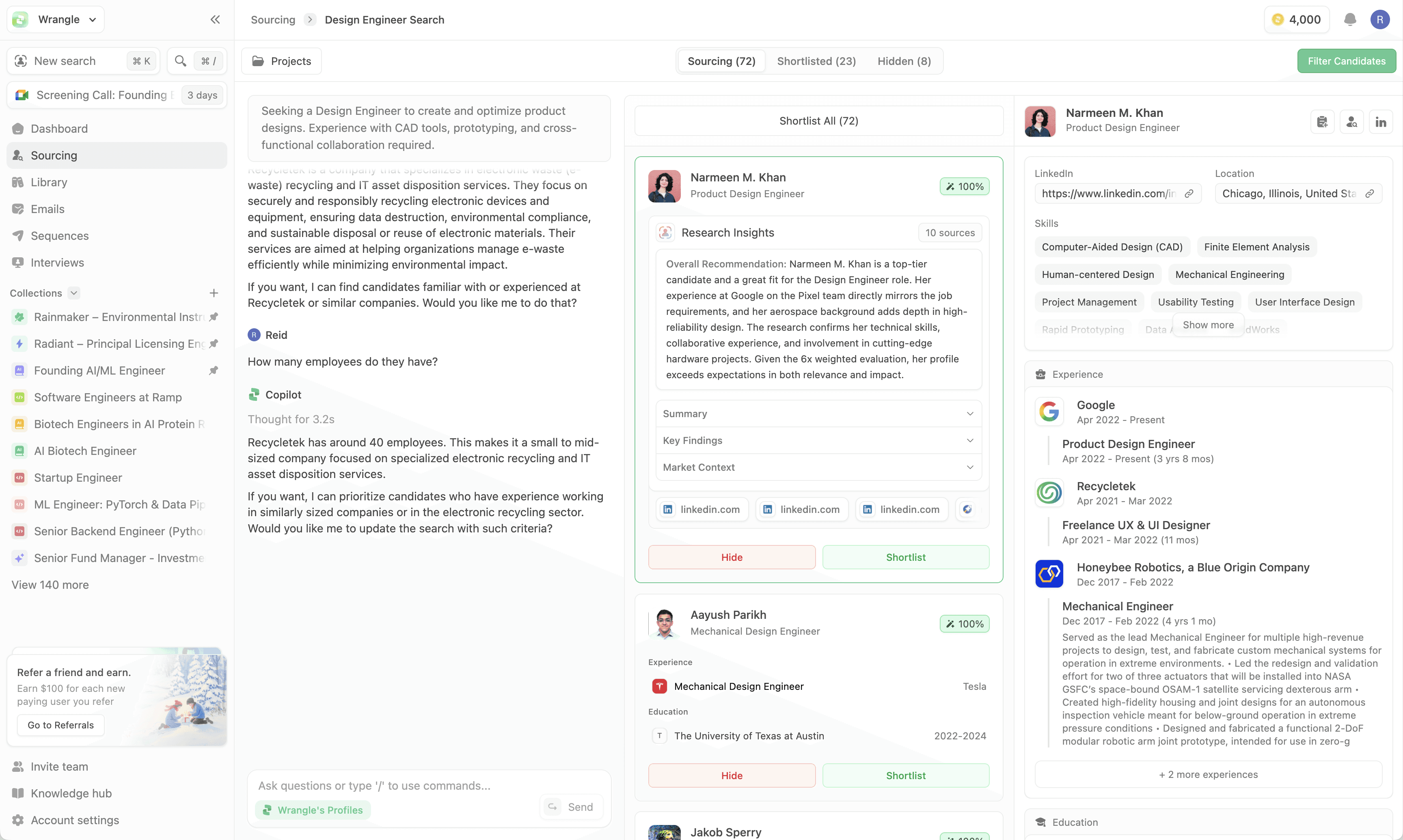Unpin the Rainmaker collection
The image size is (1403, 840).
coord(214,317)
